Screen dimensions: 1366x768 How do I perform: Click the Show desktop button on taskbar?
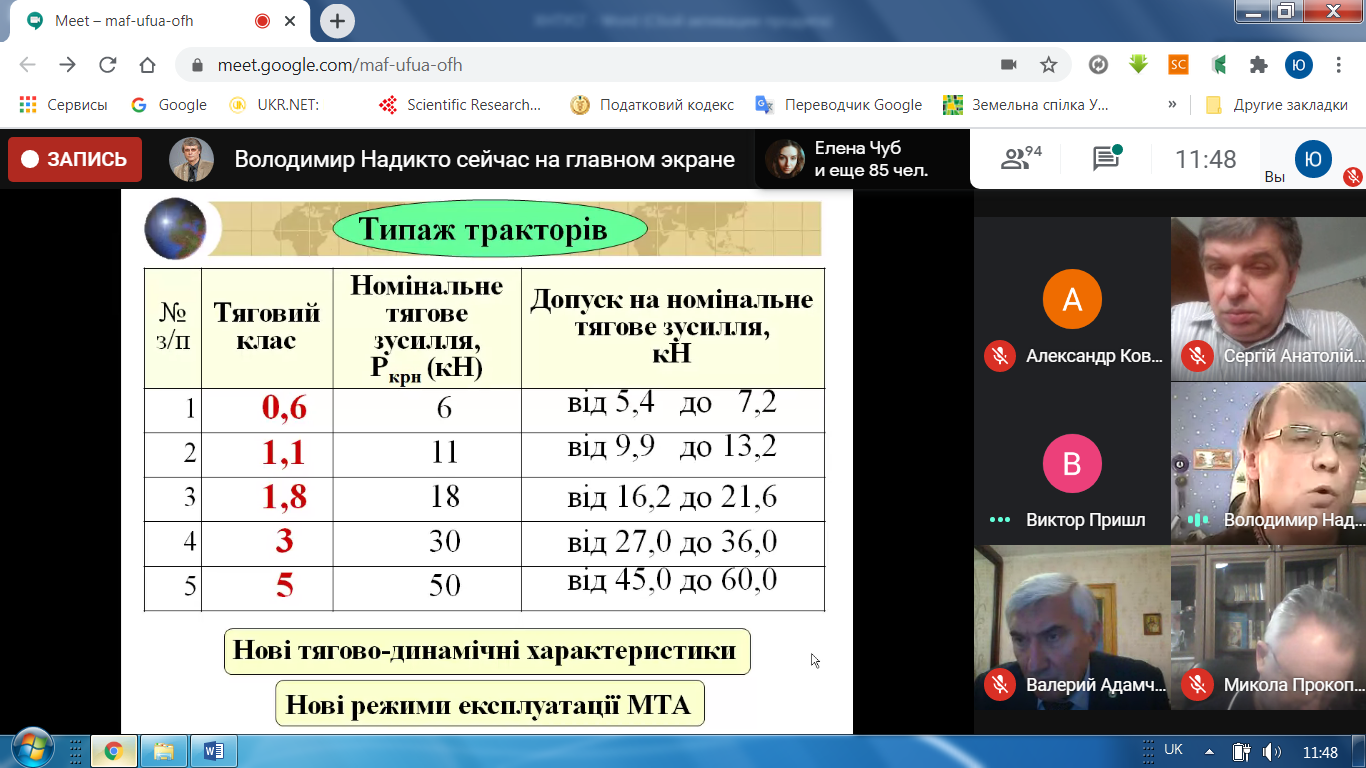click(1359, 750)
